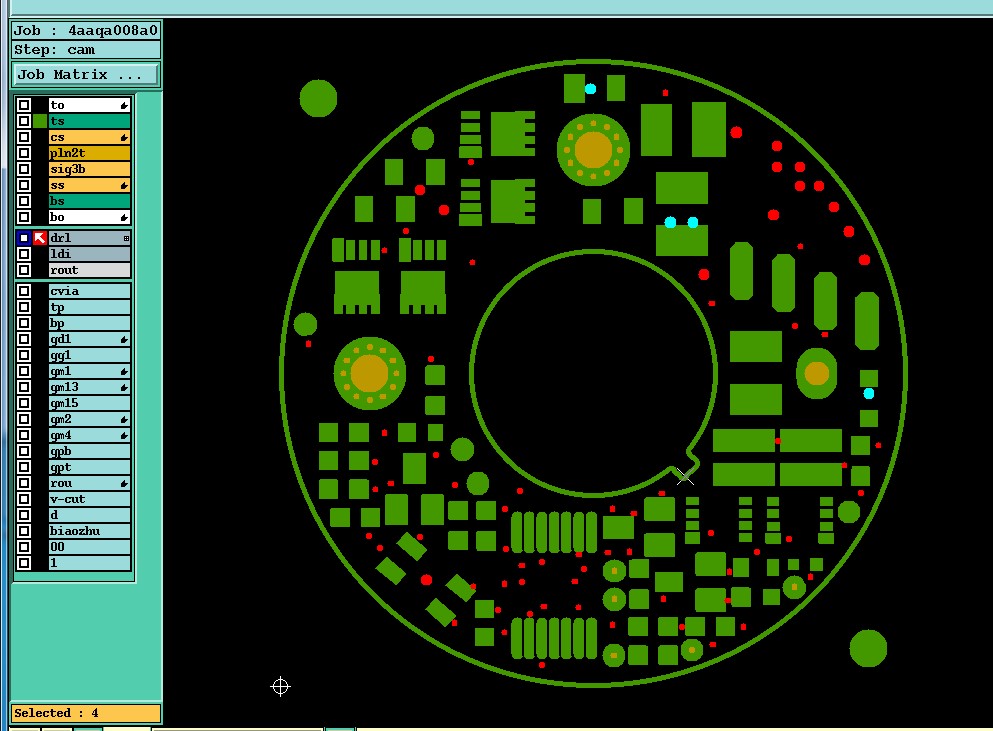Toggle checkbox for layer cs

(x=24, y=137)
